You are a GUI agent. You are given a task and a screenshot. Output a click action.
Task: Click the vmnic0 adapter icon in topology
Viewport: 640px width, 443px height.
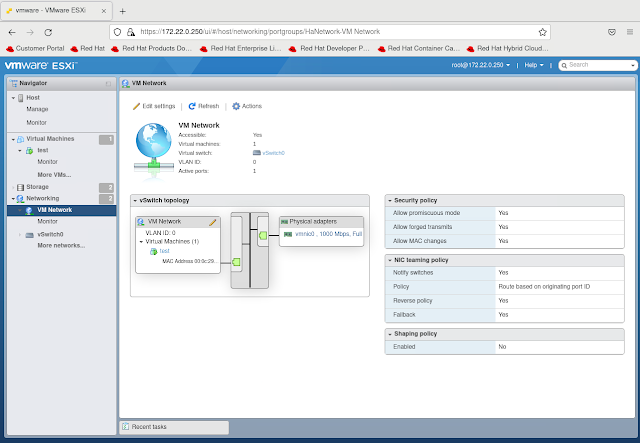288,234
